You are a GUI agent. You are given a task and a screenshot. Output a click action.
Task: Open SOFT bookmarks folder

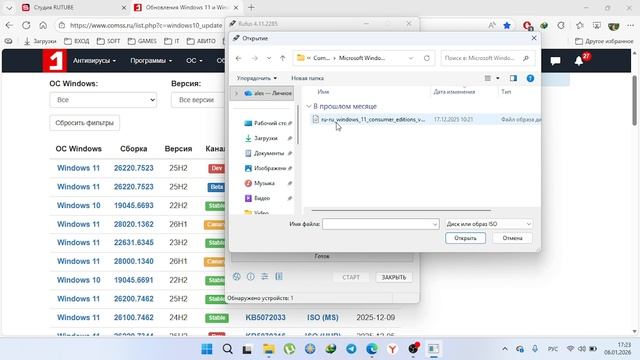(108, 41)
